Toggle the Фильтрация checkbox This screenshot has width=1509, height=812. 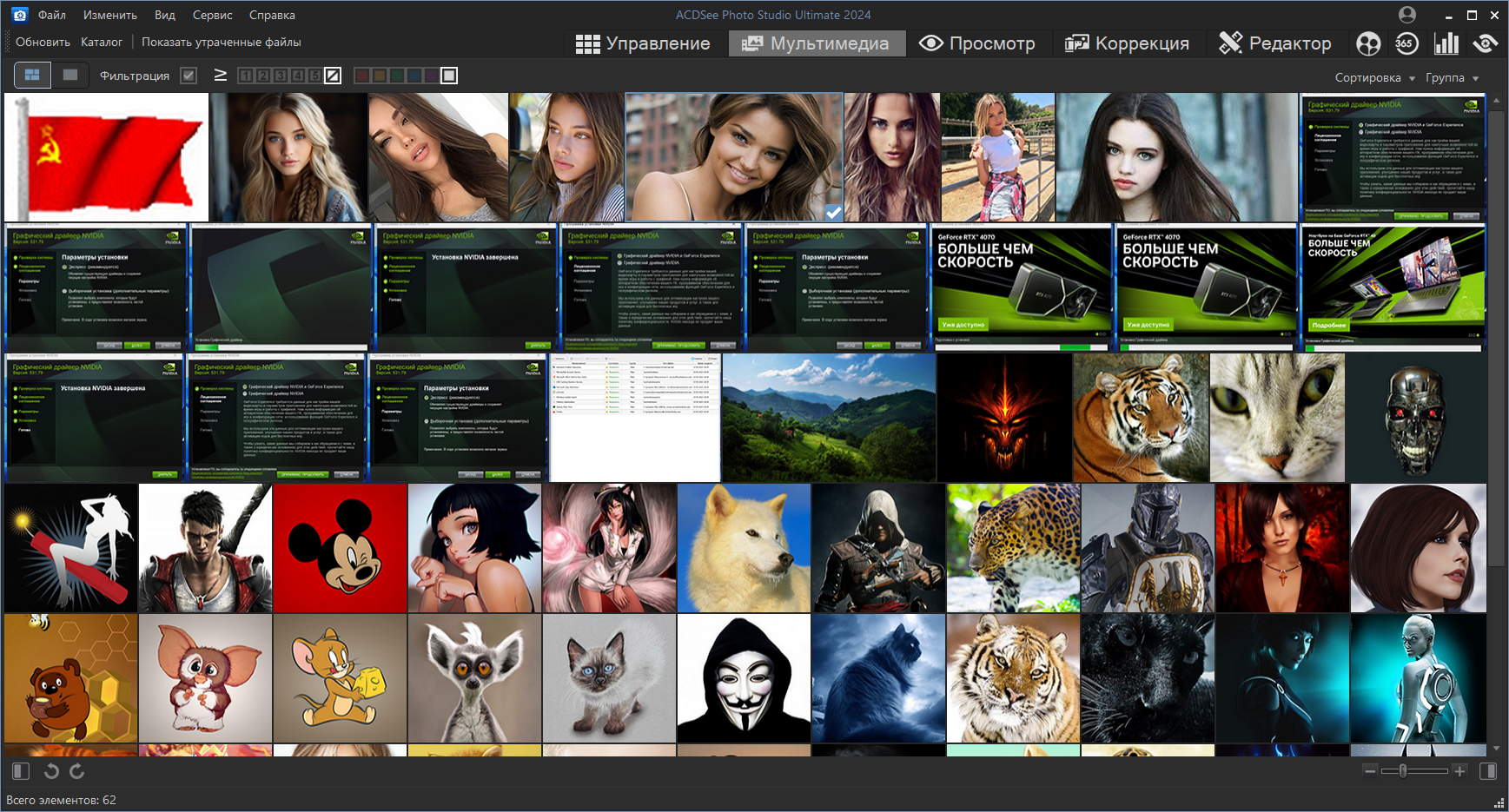(189, 76)
